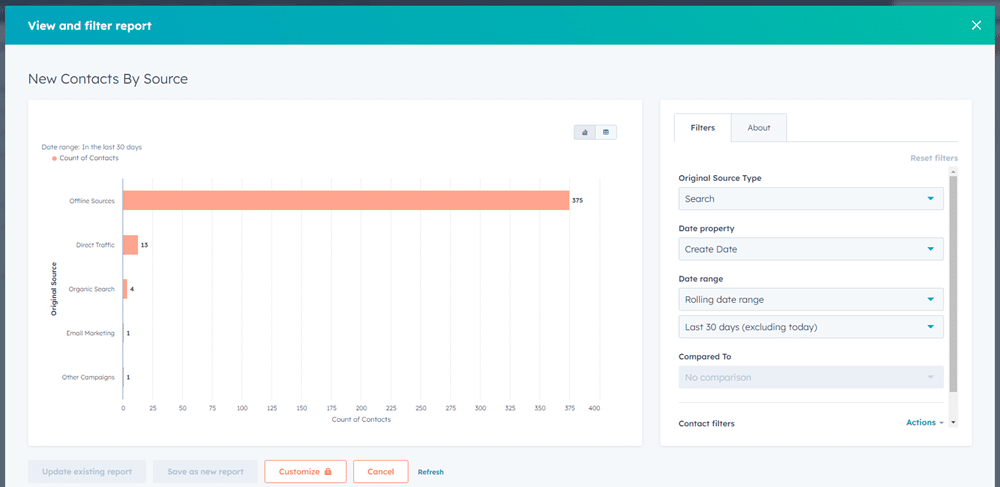Click the Direct Traffic axis label
Image resolution: width=1000 pixels, height=487 pixels.
95,245
